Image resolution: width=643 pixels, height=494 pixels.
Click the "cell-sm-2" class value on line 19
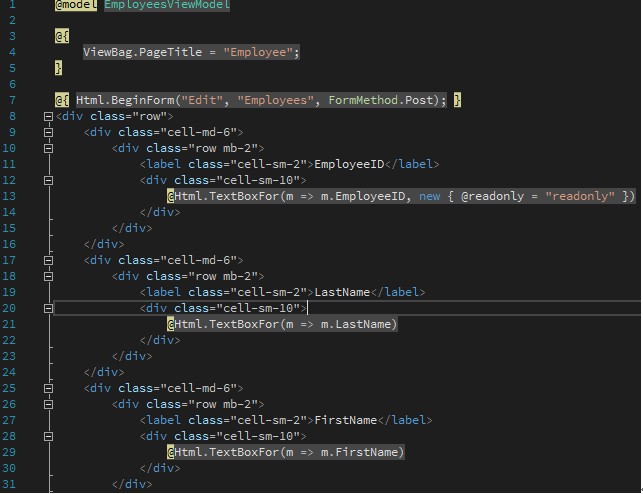click(x=269, y=292)
